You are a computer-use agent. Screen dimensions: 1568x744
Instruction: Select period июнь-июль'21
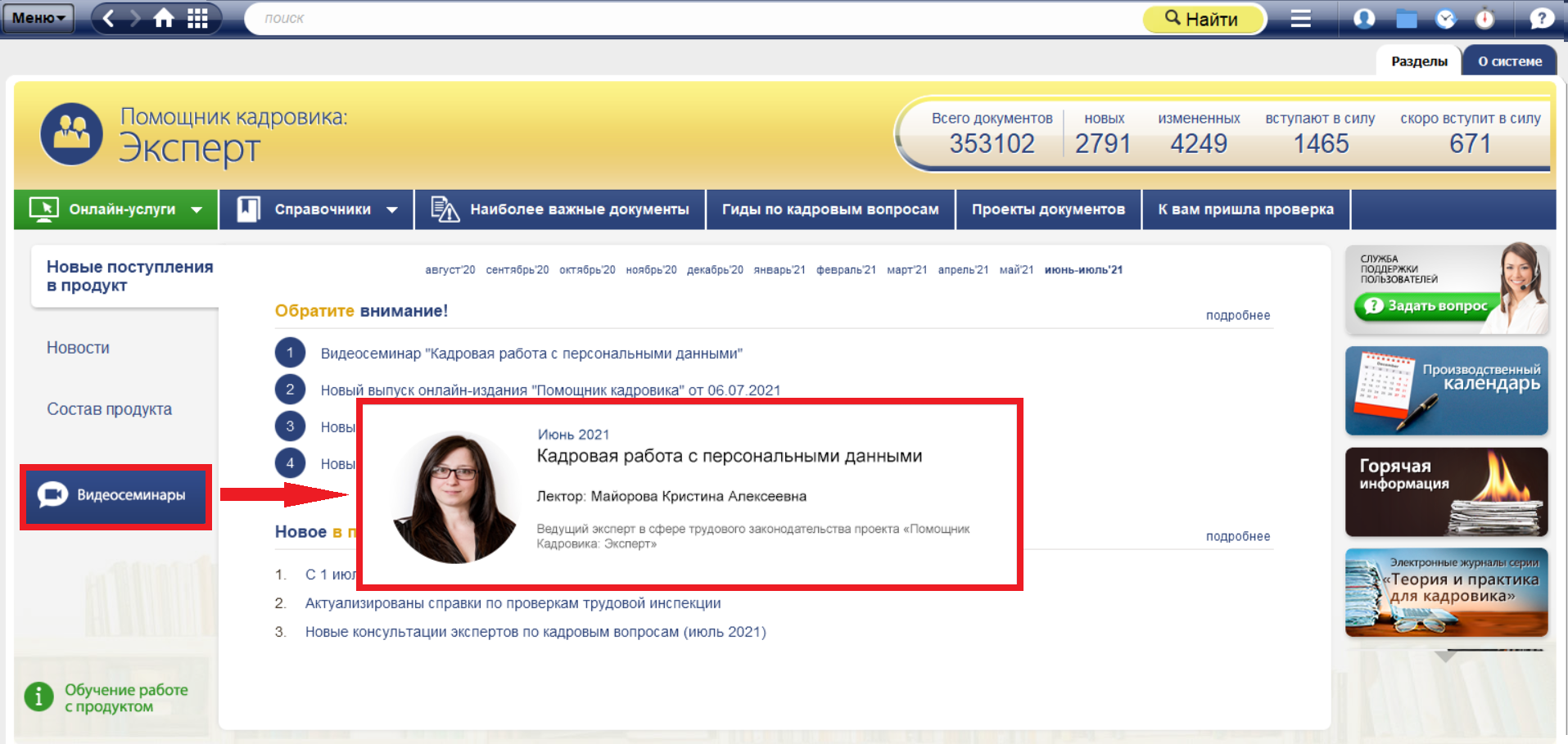click(1083, 270)
